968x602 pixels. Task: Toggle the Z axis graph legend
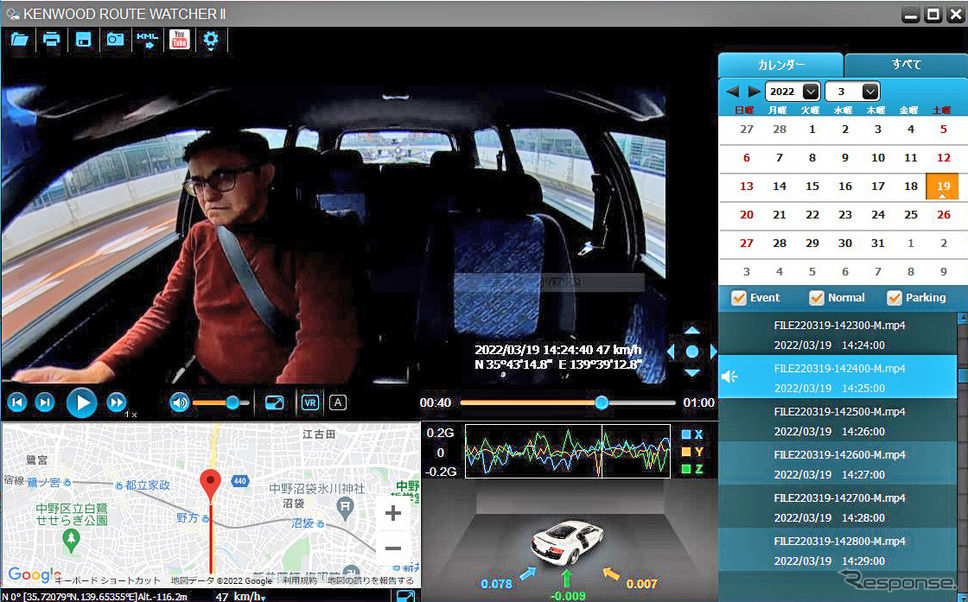692,469
